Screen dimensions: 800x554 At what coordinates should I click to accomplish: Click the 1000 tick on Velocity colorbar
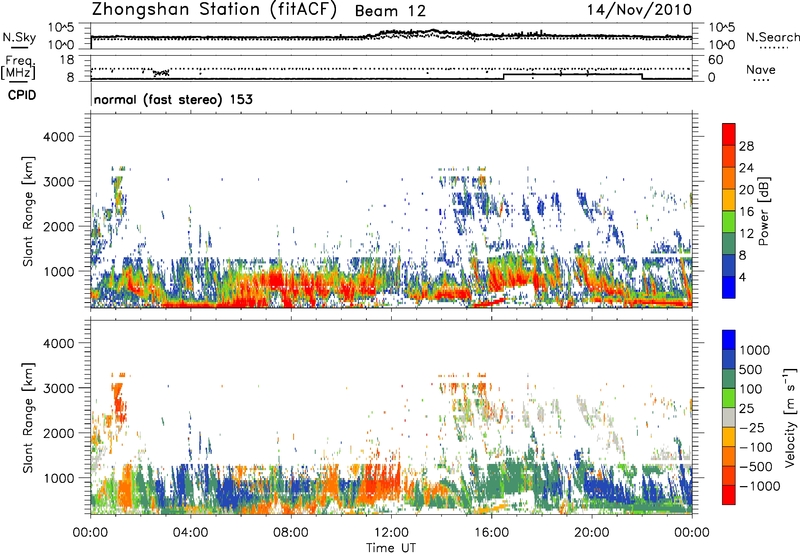tap(754, 350)
